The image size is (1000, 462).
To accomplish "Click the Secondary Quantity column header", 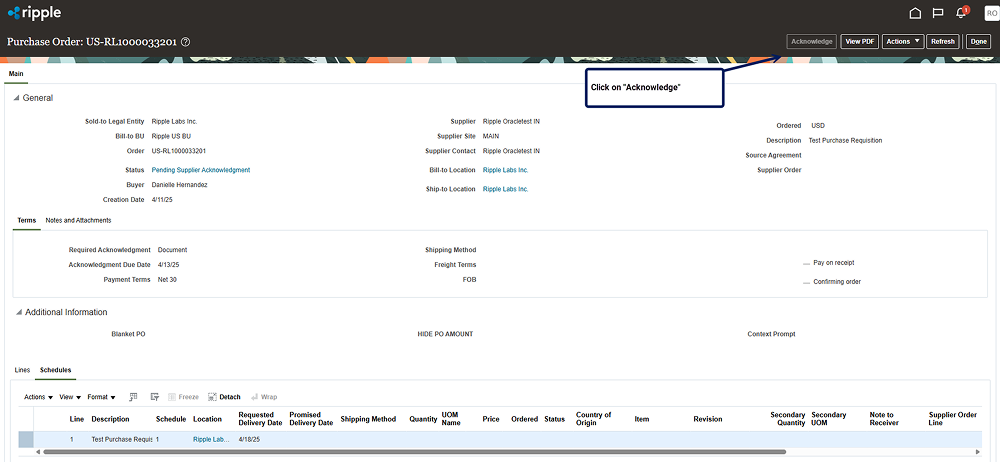I will click(788, 419).
